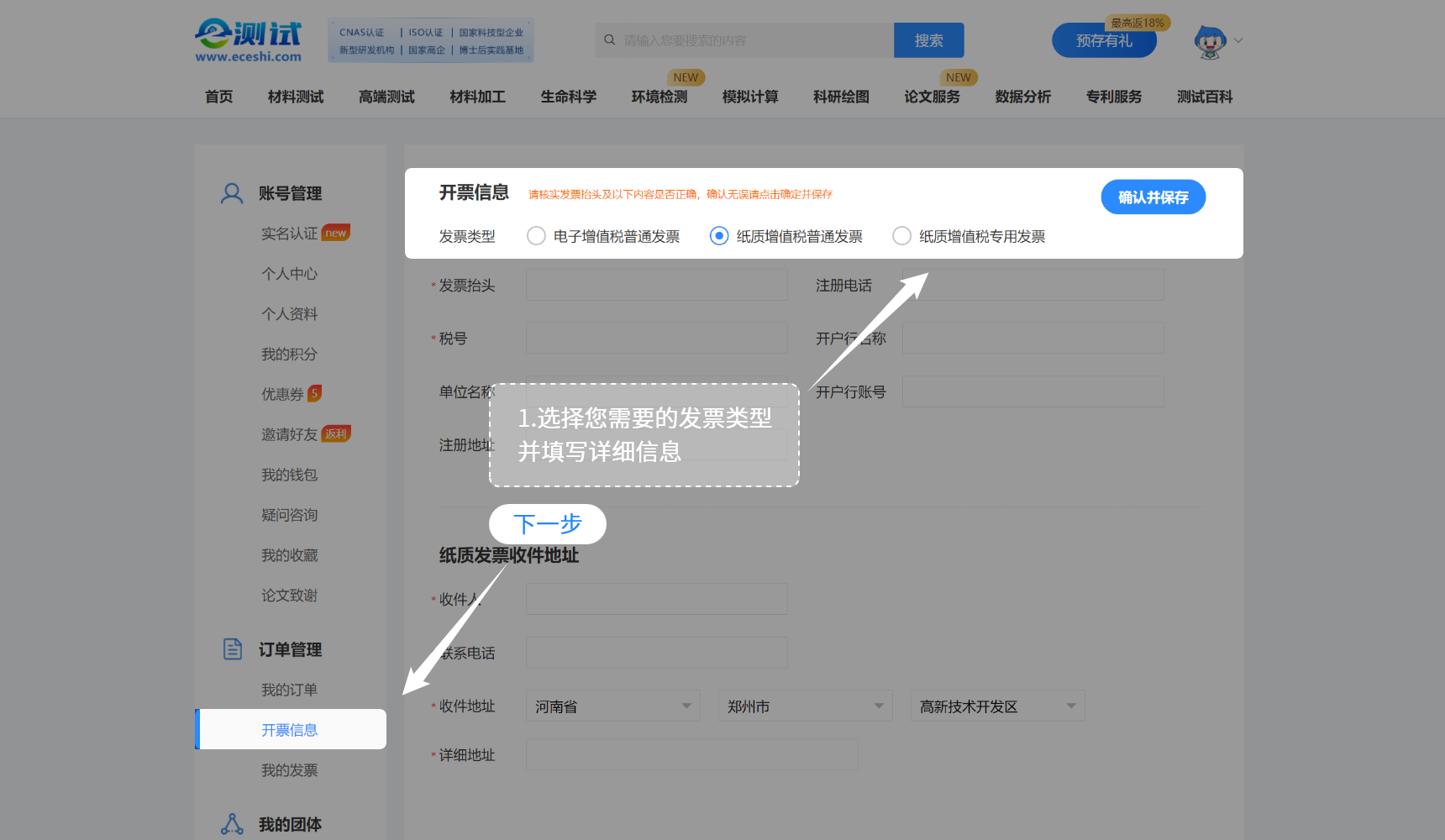Click the 确认并保存 button

[1153, 197]
